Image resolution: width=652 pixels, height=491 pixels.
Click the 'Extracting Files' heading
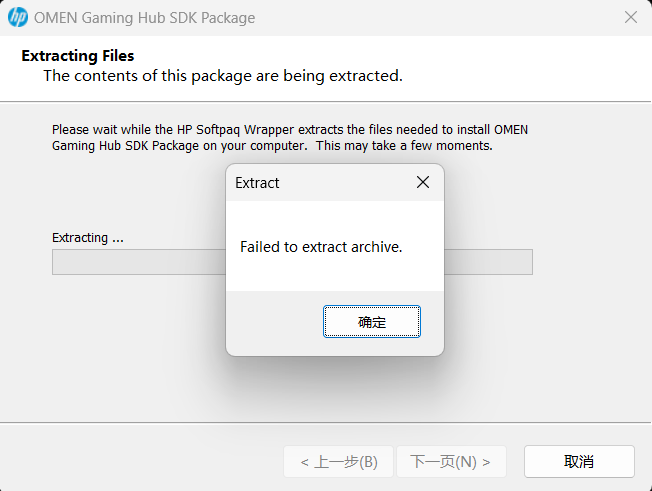[78, 56]
